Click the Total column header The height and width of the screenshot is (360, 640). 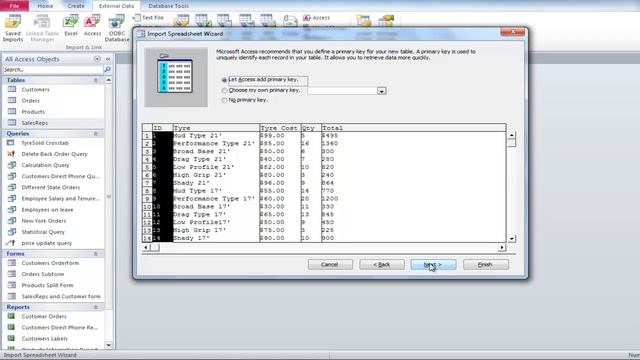pyautogui.click(x=413, y=128)
